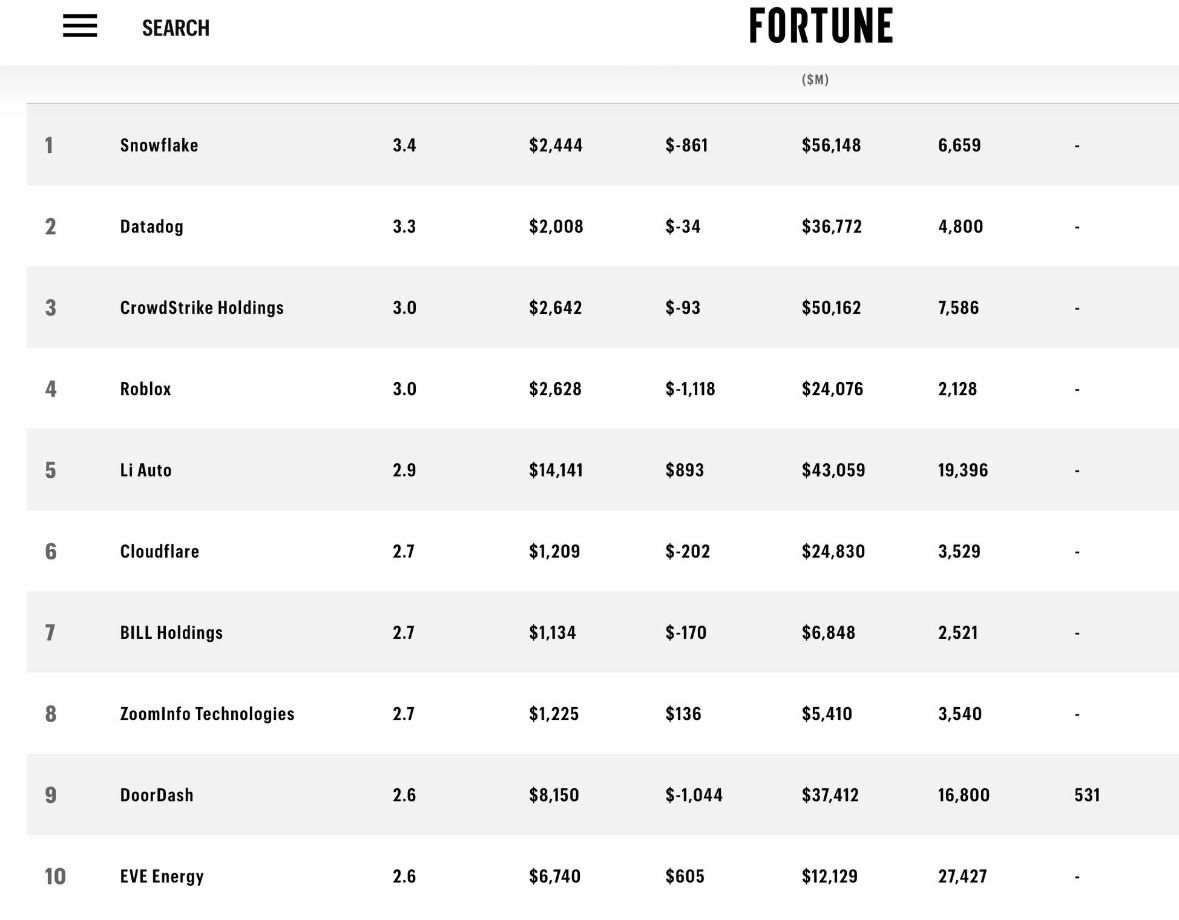Select the DoorDash company name

(156, 794)
